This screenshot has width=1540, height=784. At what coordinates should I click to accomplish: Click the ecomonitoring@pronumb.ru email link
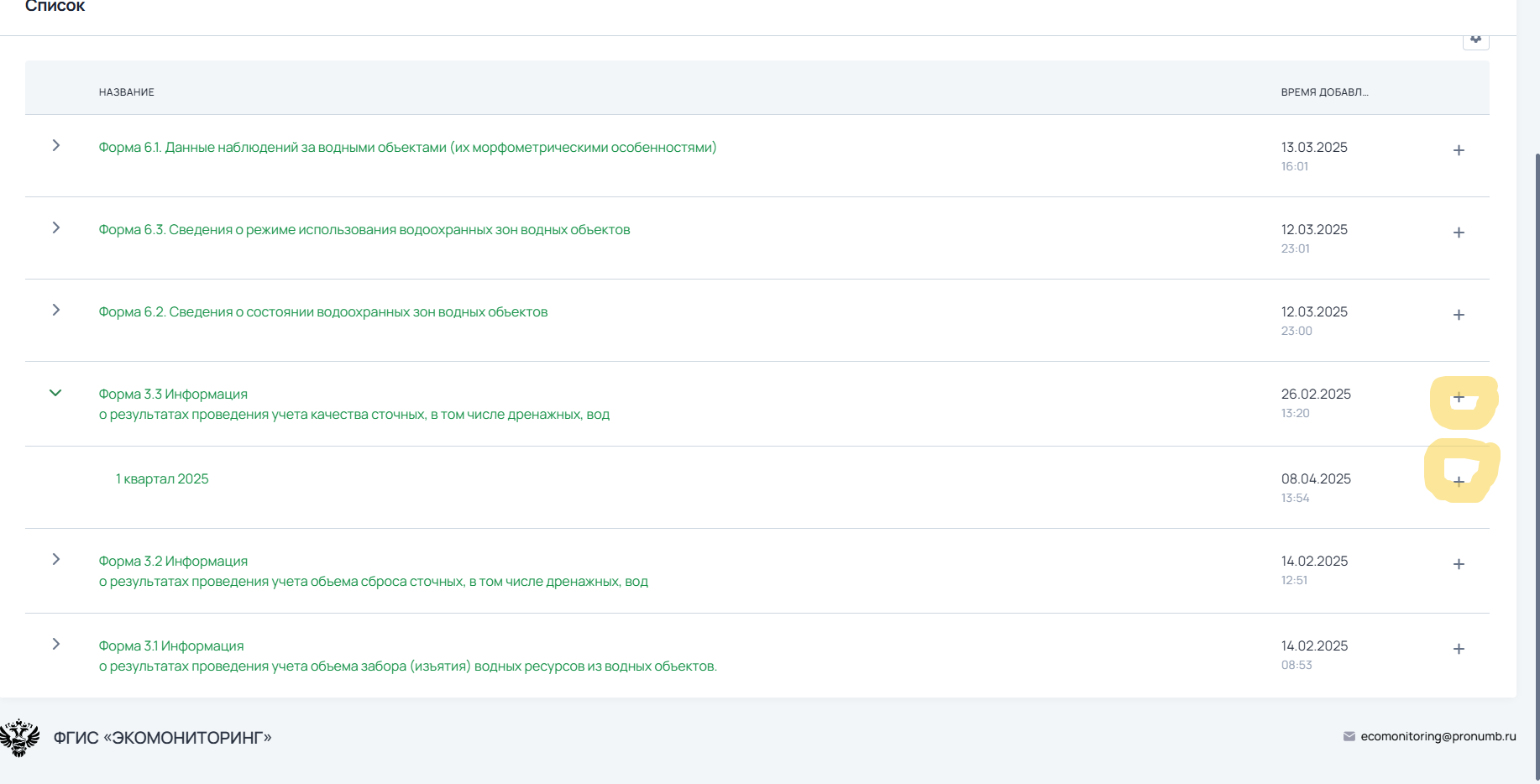[x=1438, y=736]
